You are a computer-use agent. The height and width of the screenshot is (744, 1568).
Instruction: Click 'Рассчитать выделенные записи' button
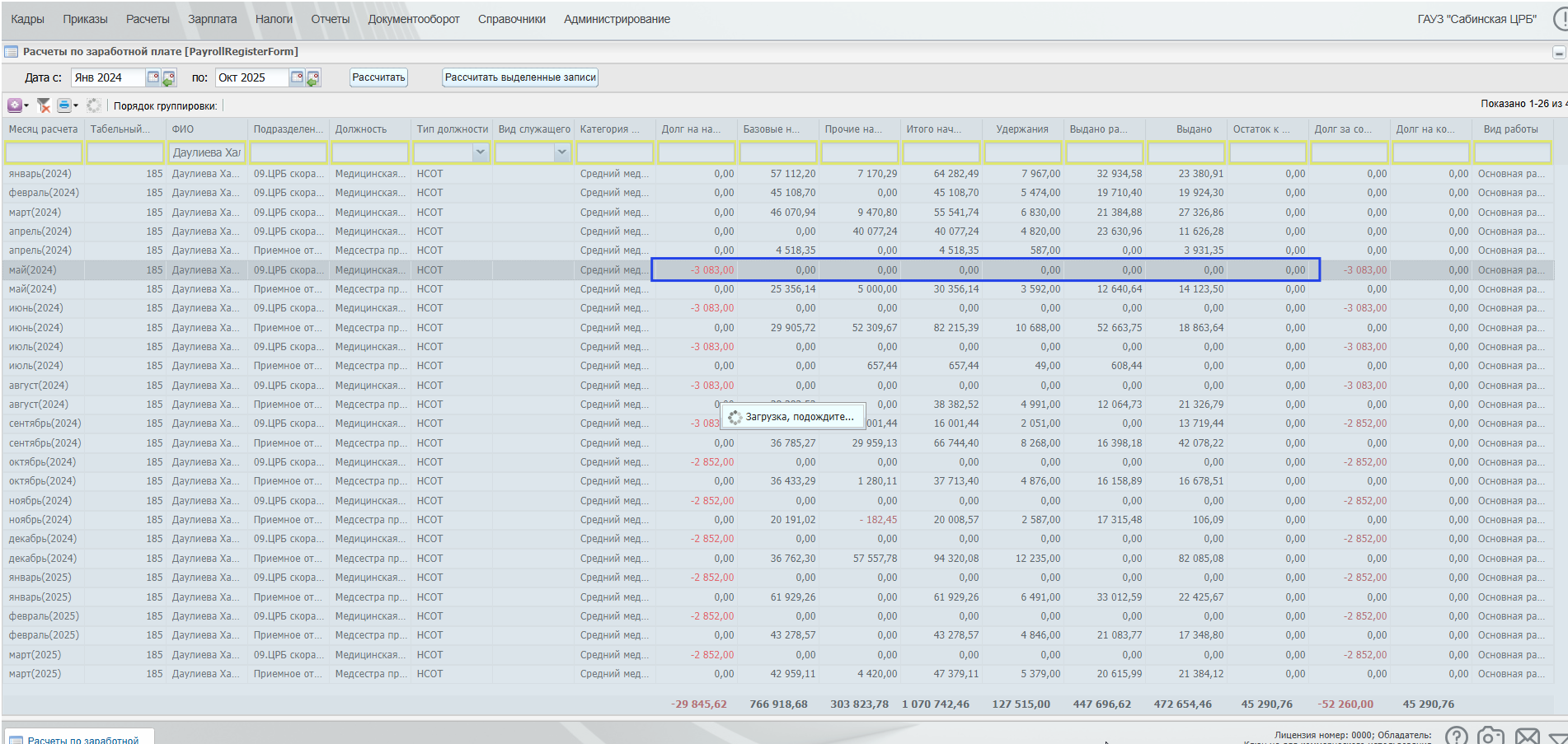click(520, 77)
